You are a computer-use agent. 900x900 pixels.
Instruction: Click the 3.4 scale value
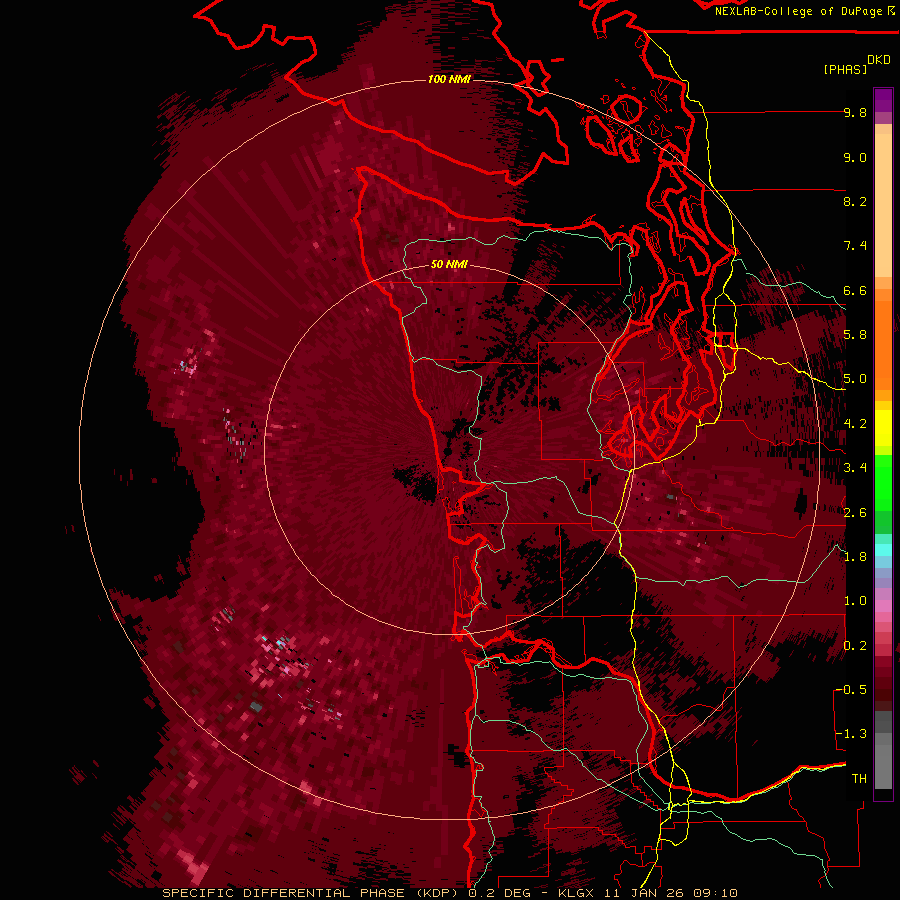tap(855, 468)
